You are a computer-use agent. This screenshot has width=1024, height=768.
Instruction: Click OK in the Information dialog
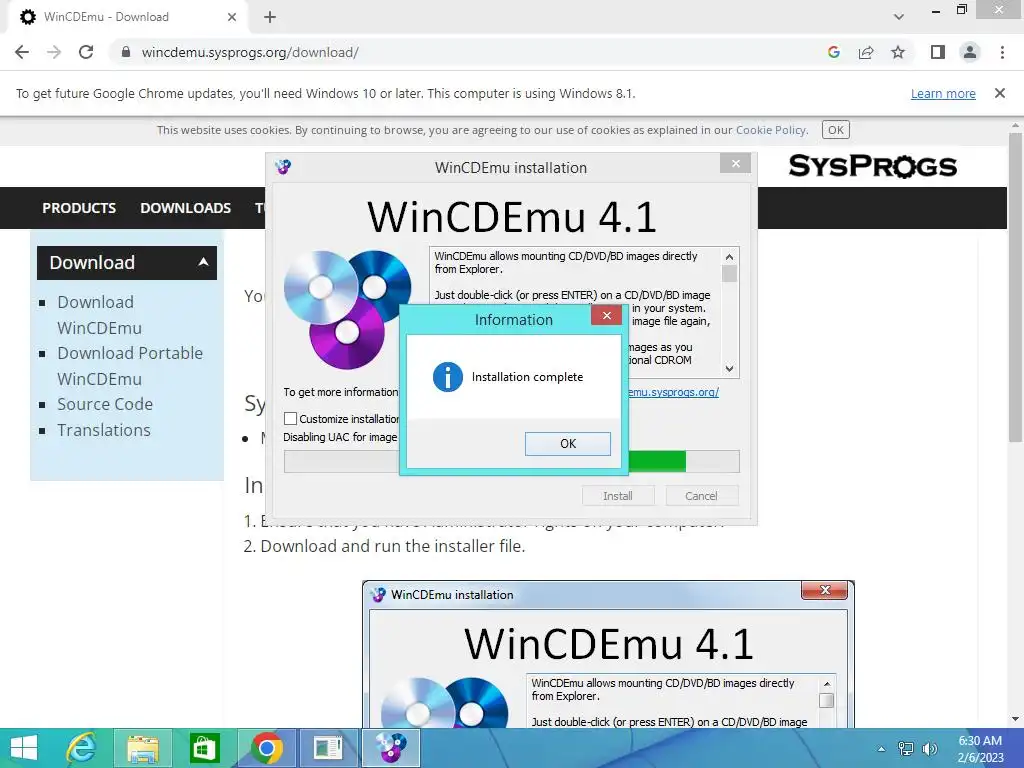[x=568, y=443]
